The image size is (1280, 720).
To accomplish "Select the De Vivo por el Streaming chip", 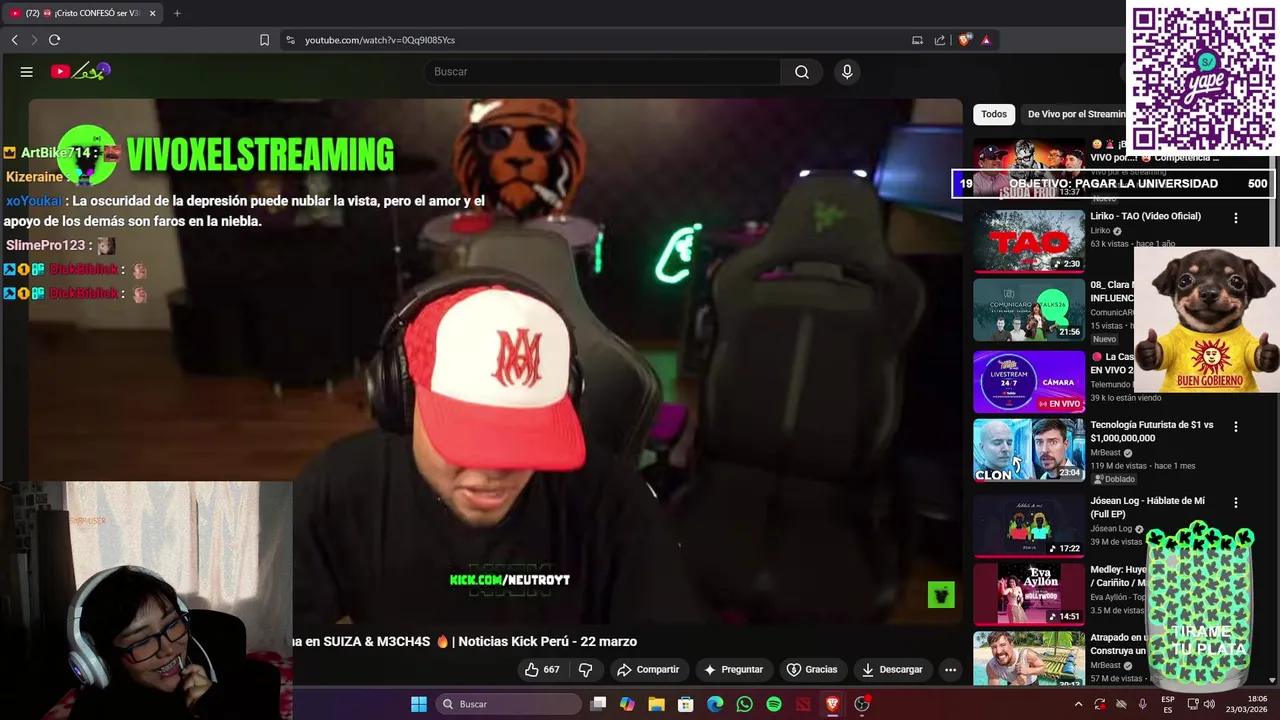I will click(x=1076, y=114).
